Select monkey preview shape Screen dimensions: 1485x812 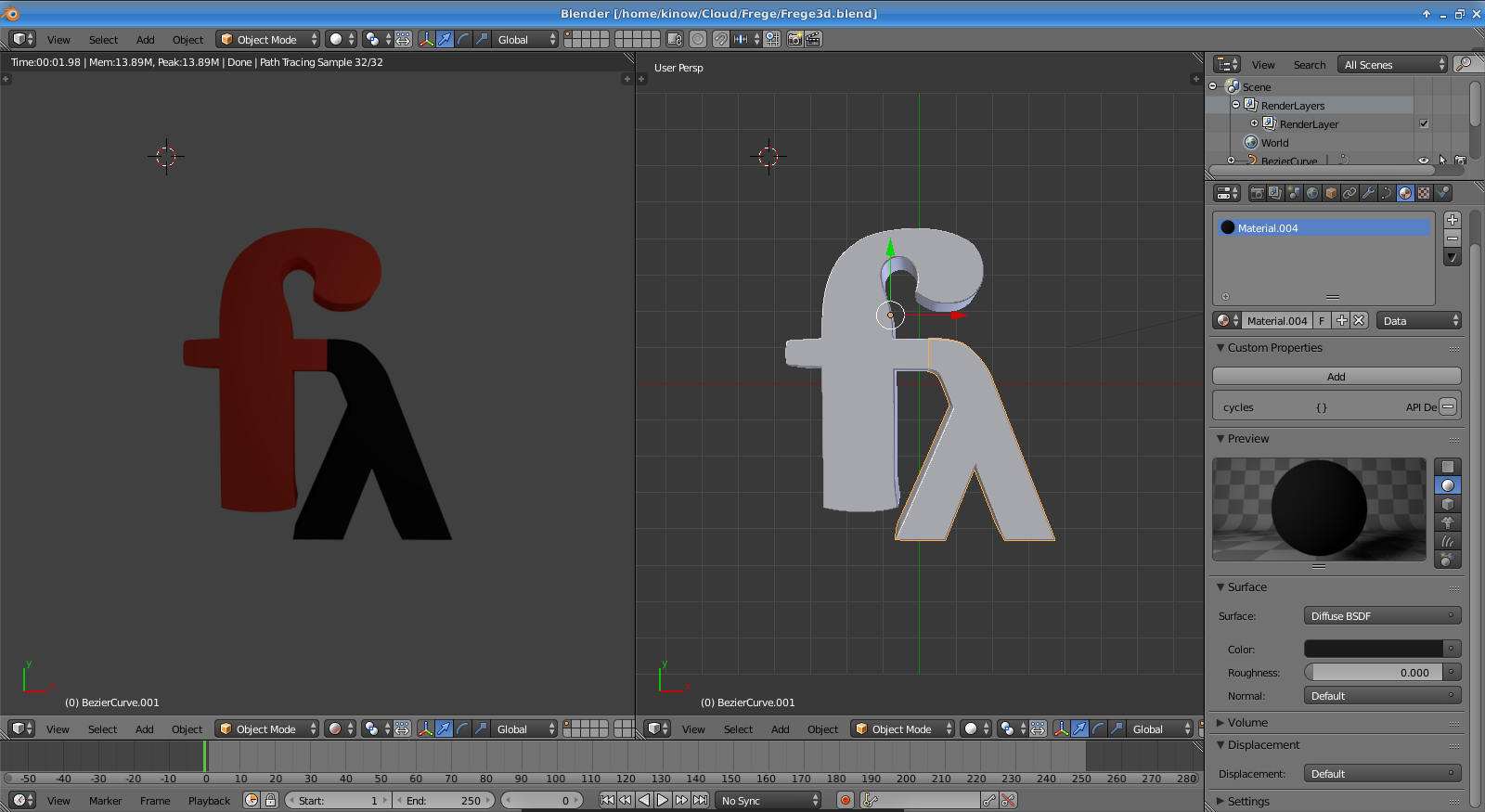1448,522
